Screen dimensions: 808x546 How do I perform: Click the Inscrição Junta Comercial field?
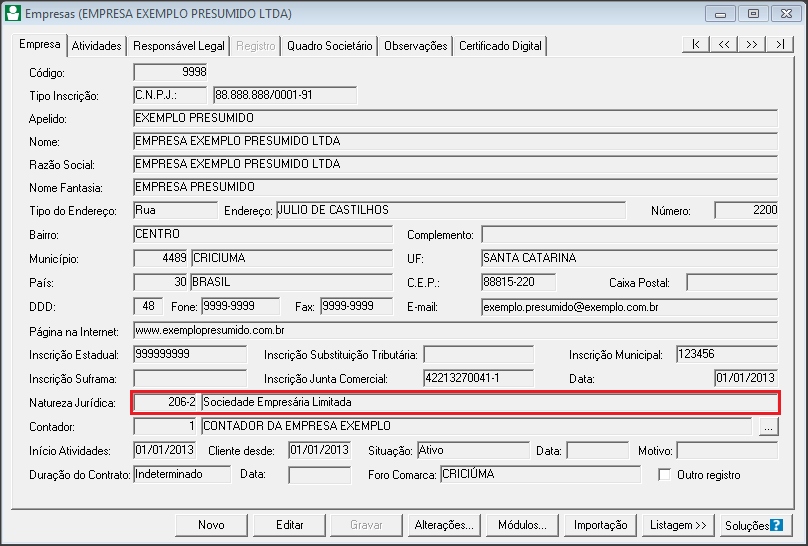point(479,379)
